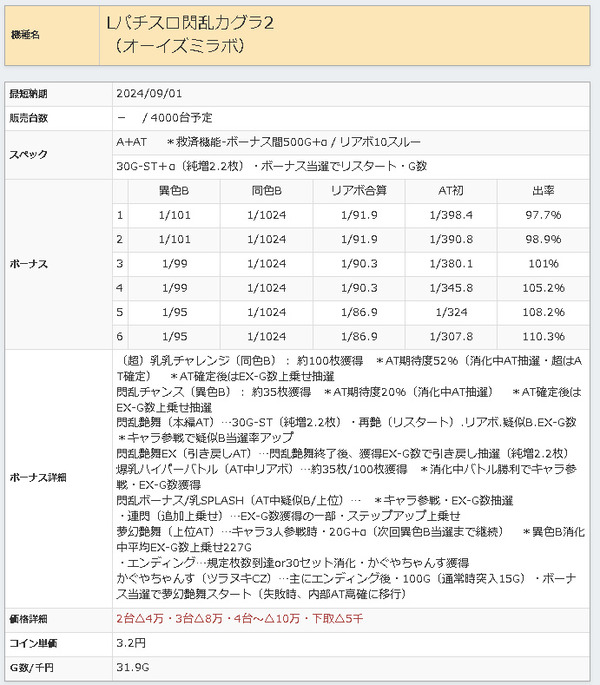Click setting number 4 in bonus table
This screenshot has width=600, height=685.
click(120, 288)
